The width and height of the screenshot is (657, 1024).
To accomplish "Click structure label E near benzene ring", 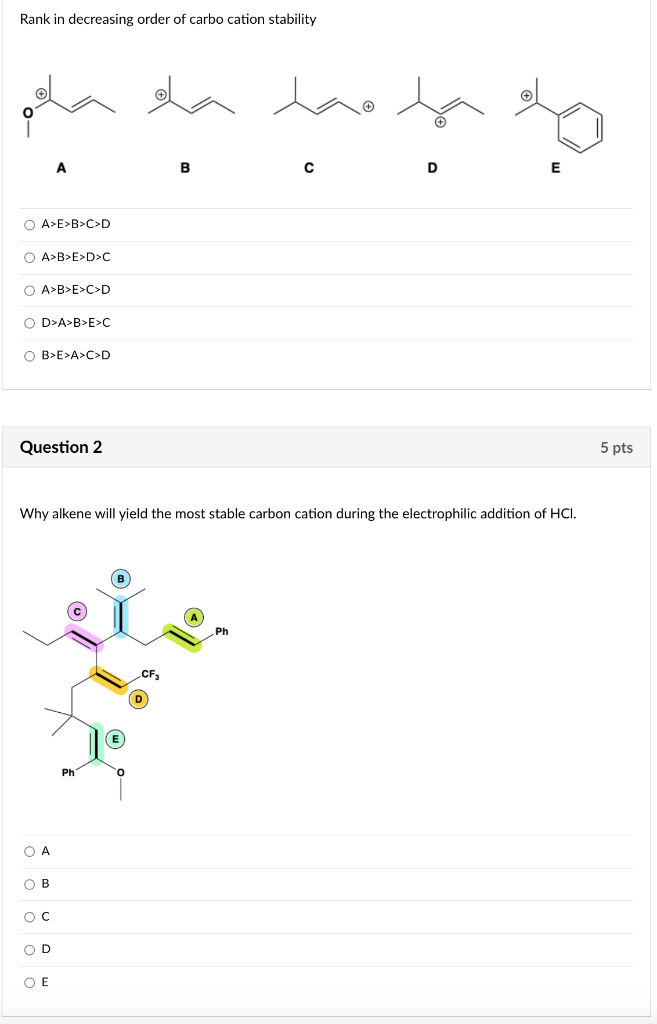I will tap(556, 168).
